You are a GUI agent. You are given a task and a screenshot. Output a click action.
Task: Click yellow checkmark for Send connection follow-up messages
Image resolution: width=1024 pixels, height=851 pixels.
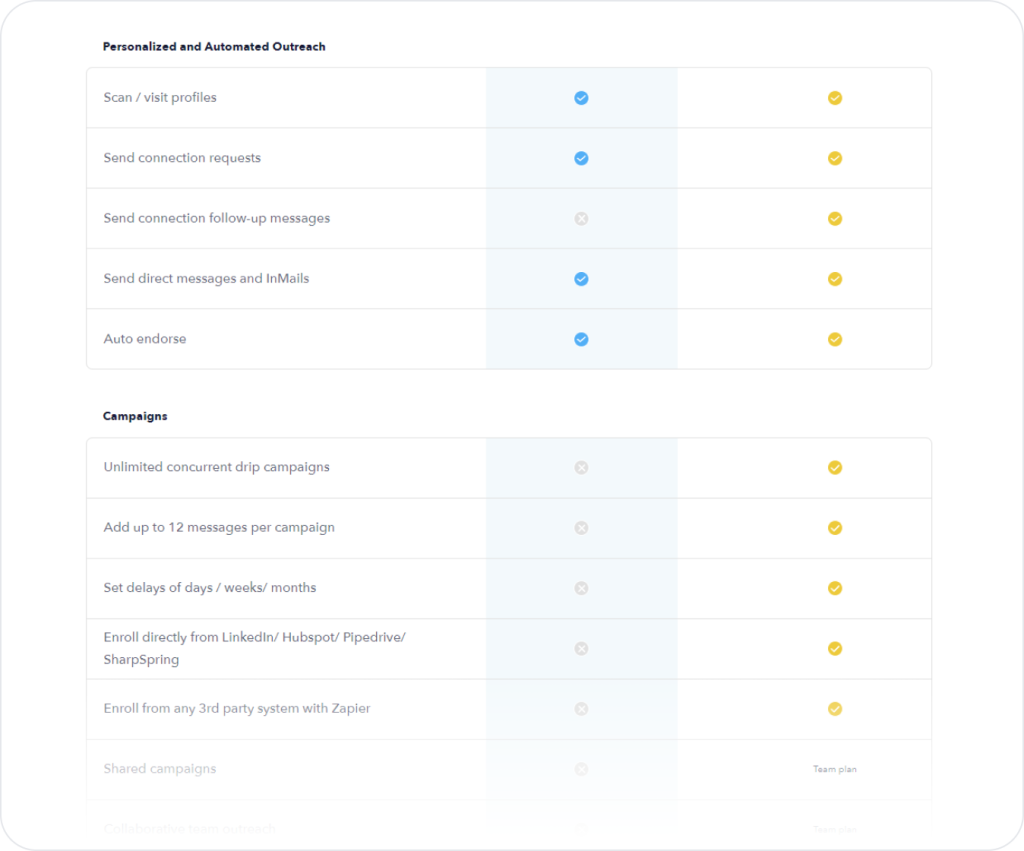pos(834,218)
